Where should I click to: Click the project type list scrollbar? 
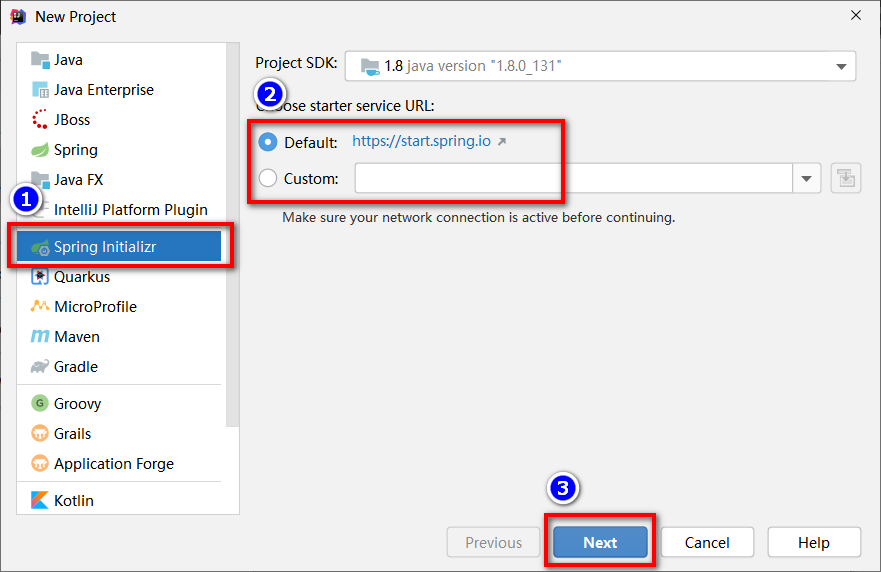coord(233,235)
